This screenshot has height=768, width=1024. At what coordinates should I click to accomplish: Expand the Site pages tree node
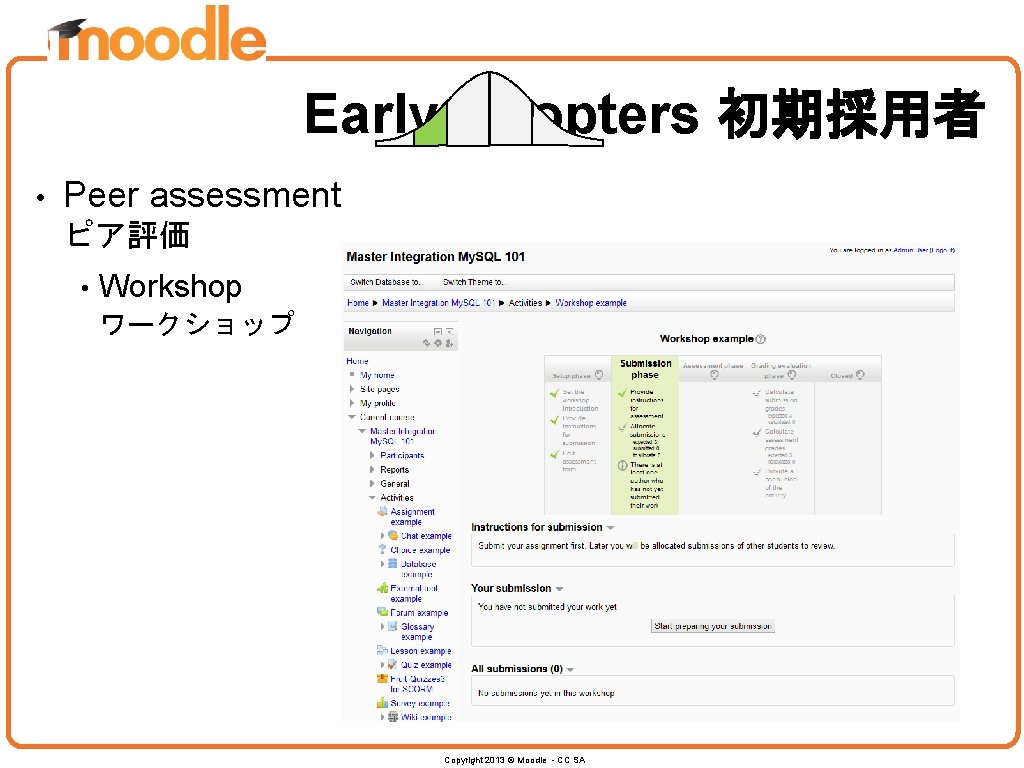coord(352,389)
